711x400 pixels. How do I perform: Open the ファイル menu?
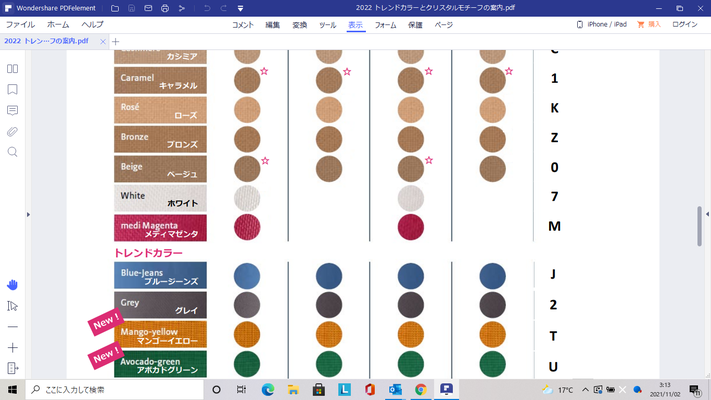(20, 24)
